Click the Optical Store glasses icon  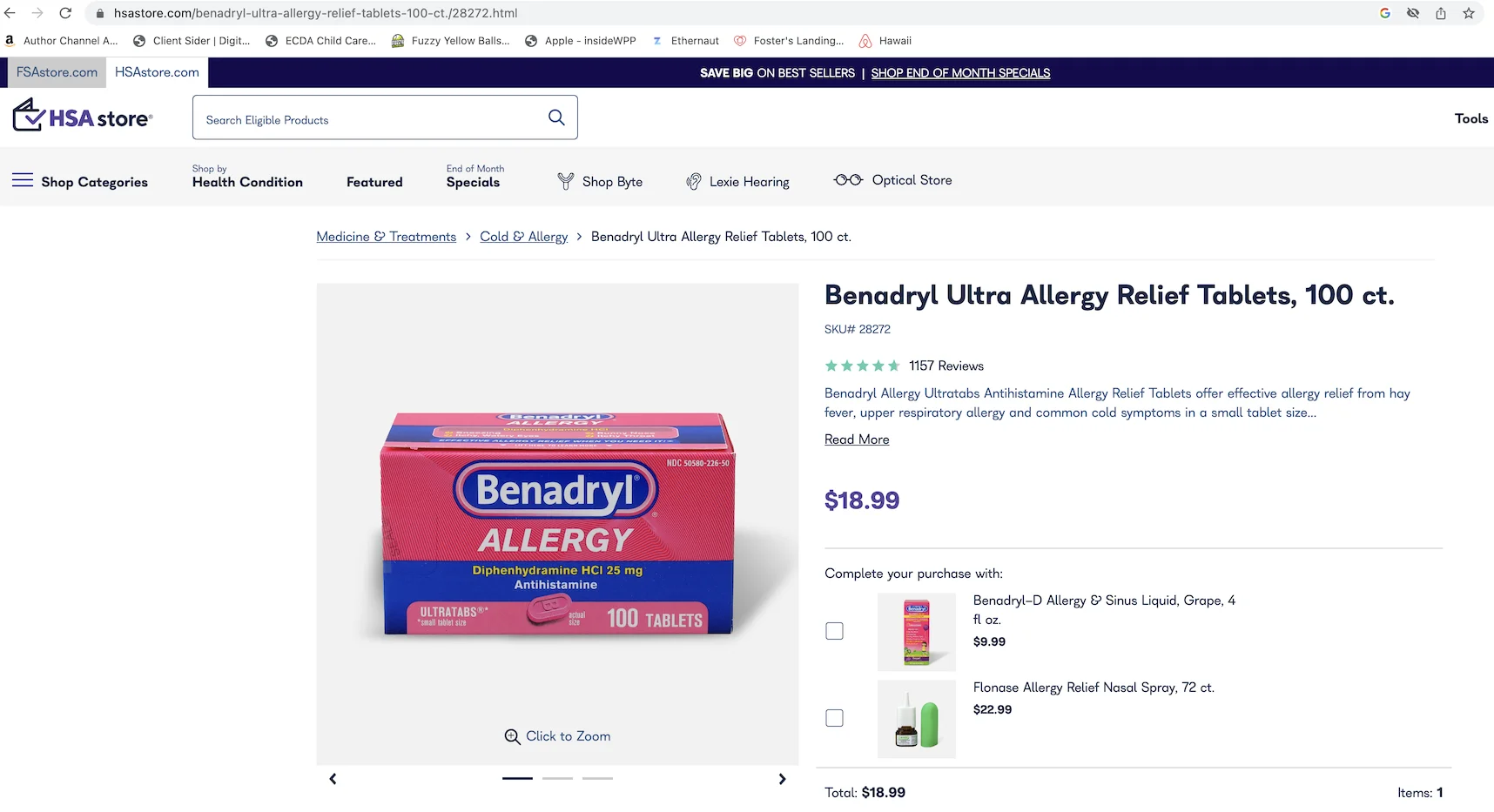click(x=848, y=180)
